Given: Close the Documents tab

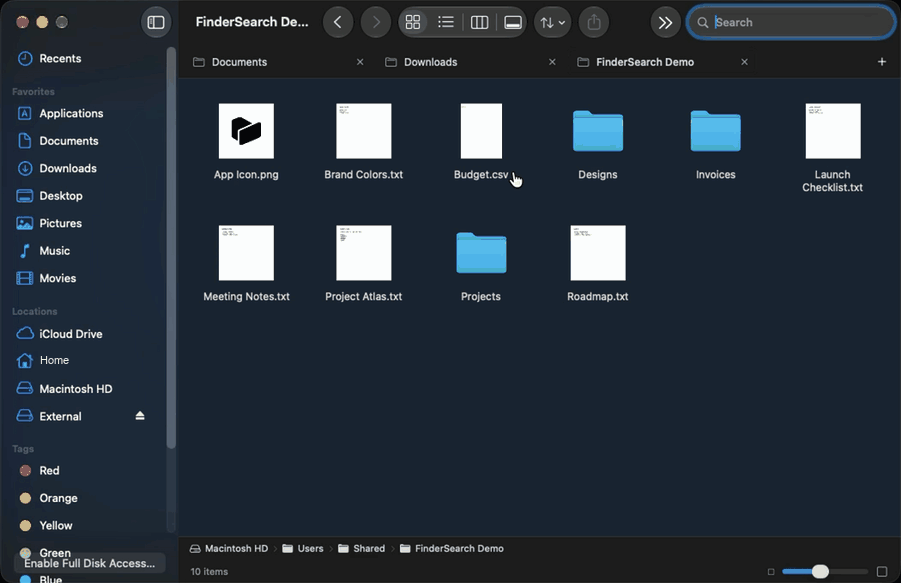Looking at the screenshot, I should click(360, 62).
